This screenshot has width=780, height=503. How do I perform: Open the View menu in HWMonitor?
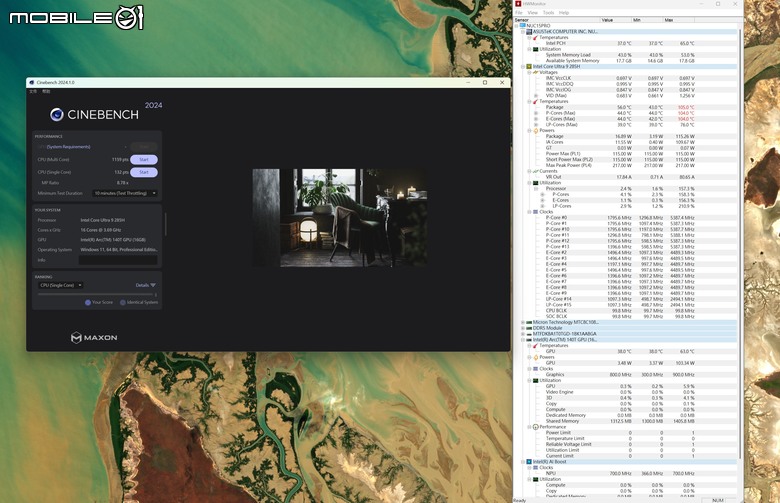point(532,12)
